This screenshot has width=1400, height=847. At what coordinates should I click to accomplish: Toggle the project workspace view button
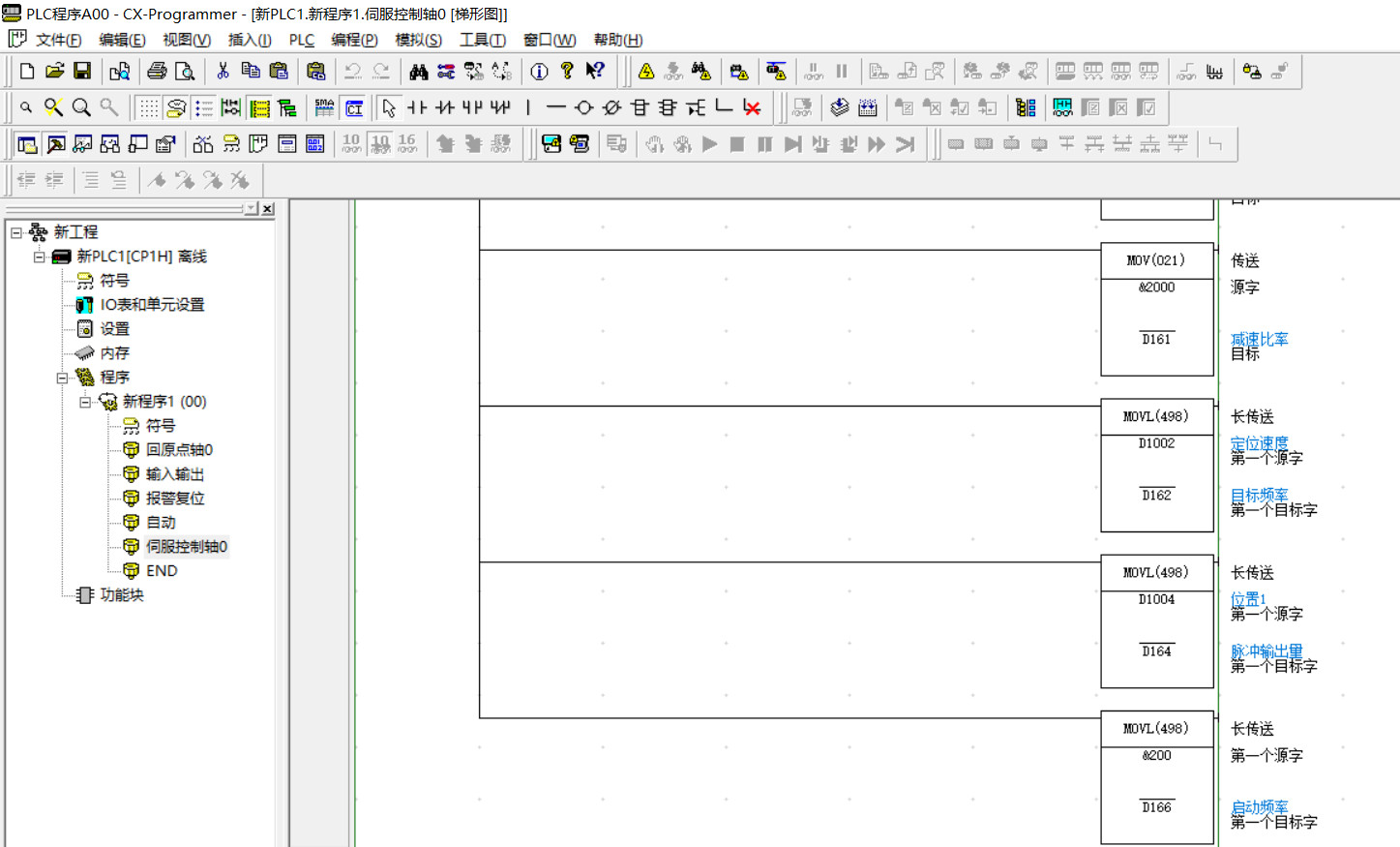pos(27,144)
